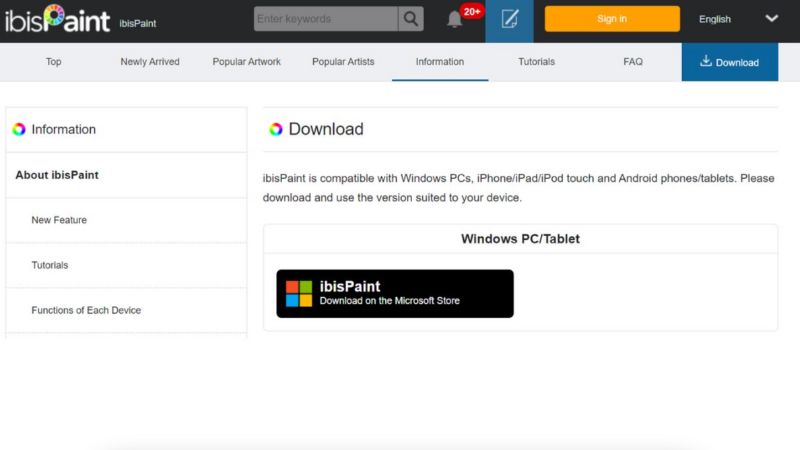
Task: Click the ibisPaint logo
Action: tap(57, 19)
